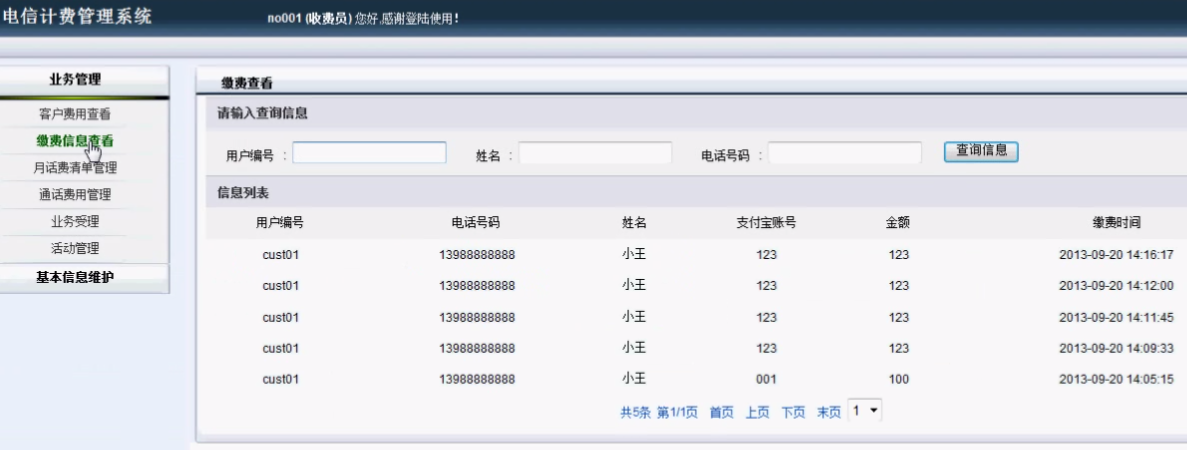Screen dimensions: 1187x450
Task: Click phone number in the 14:12:00 row
Action: click(x=477, y=286)
